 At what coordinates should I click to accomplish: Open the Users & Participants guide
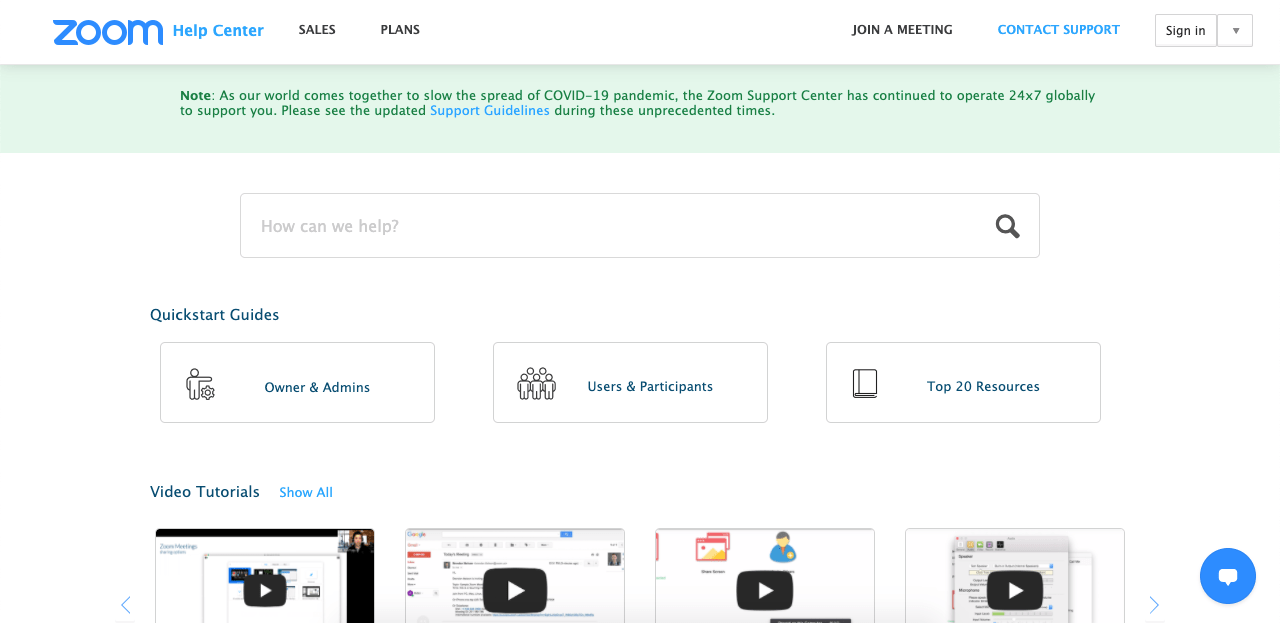tap(630, 383)
